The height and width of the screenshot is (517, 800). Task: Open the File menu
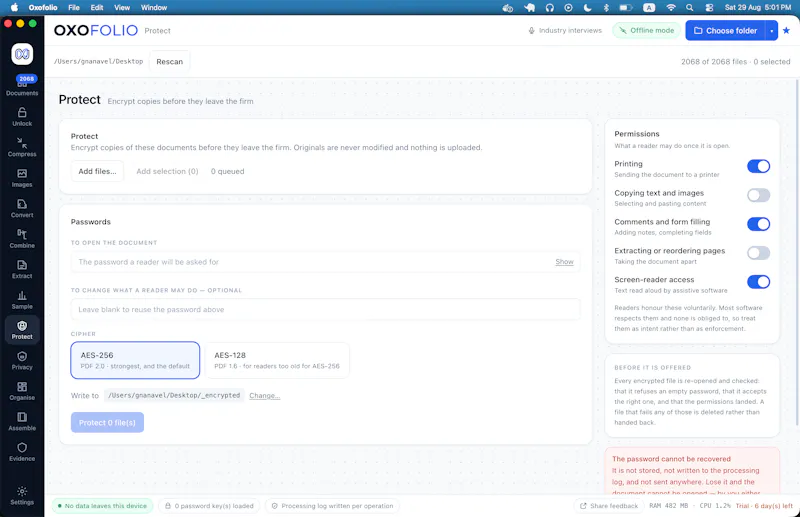(74, 8)
